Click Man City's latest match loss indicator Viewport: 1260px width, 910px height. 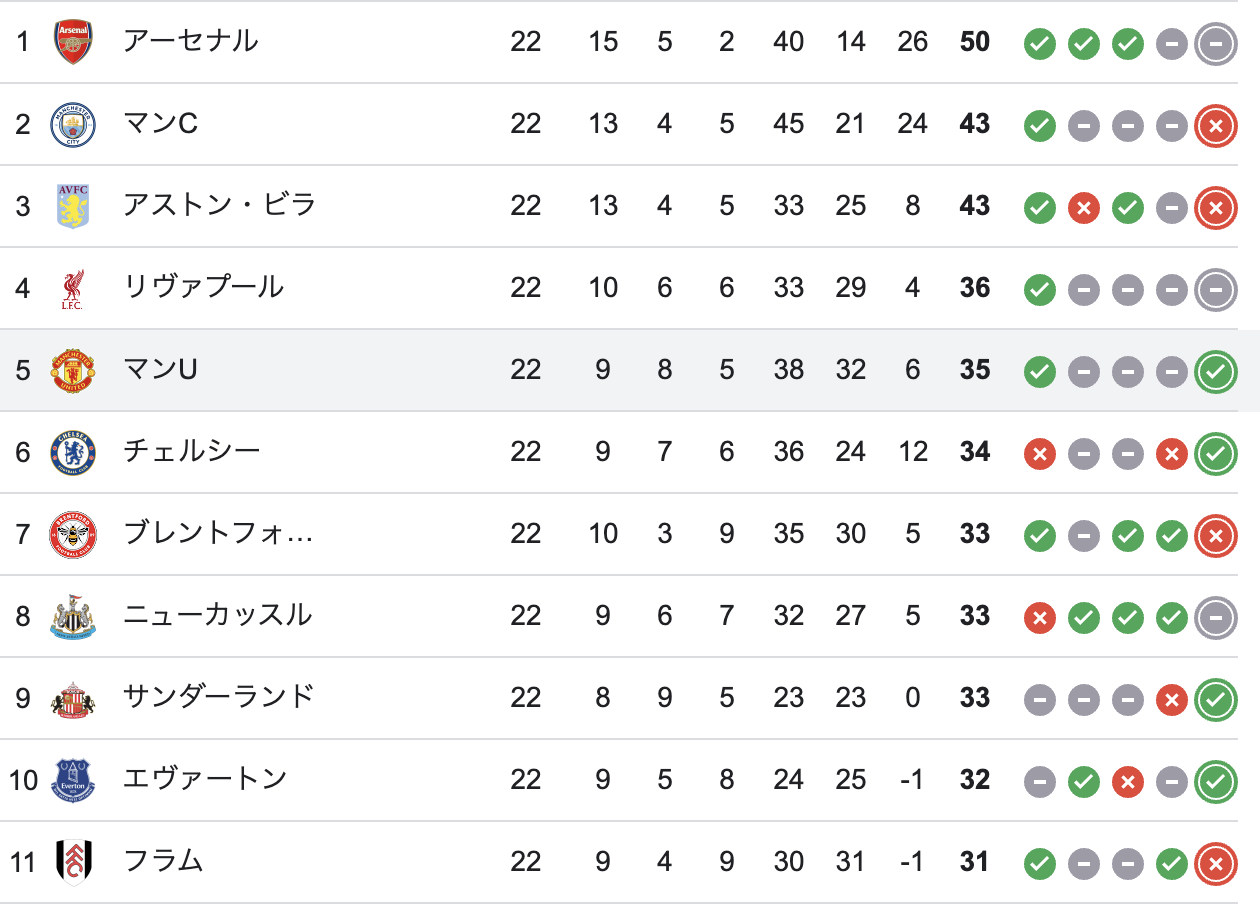(x=1216, y=125)
